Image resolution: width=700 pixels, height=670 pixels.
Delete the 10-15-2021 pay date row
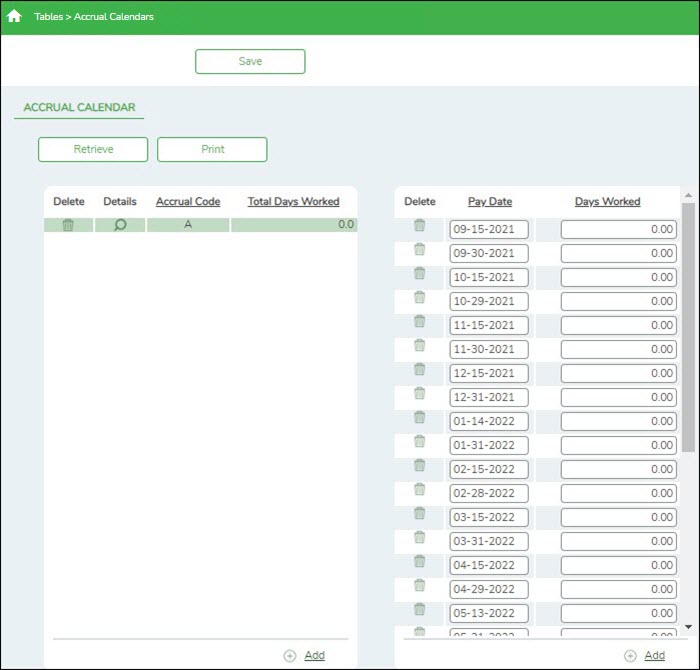pos(419,273)
